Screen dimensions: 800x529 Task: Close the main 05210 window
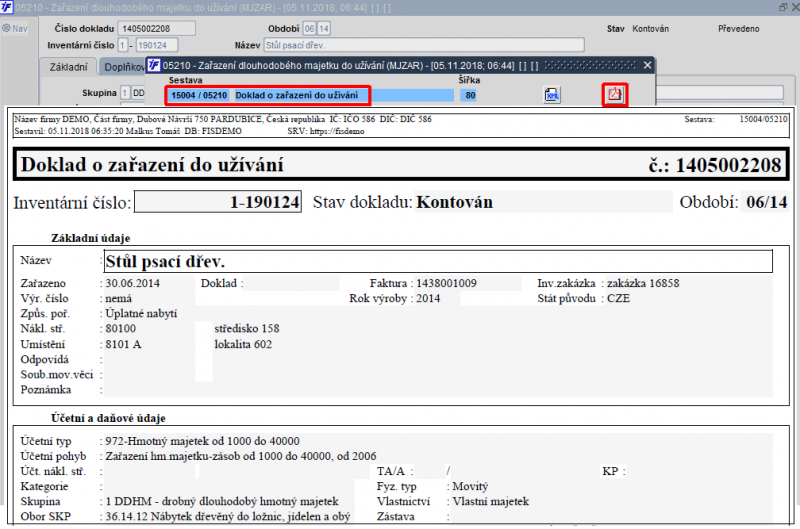[x=794, y=7]
